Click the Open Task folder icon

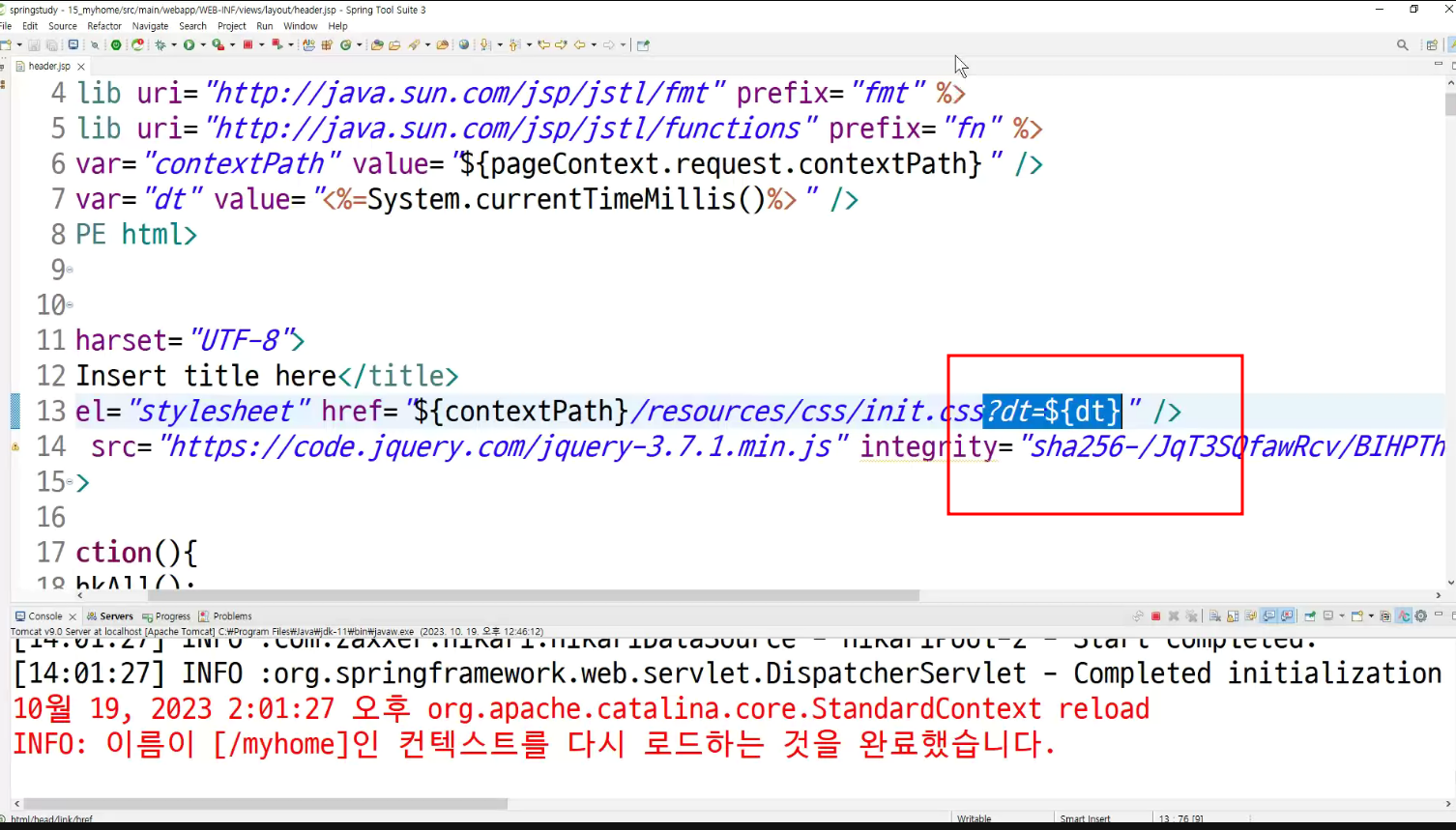394,44
